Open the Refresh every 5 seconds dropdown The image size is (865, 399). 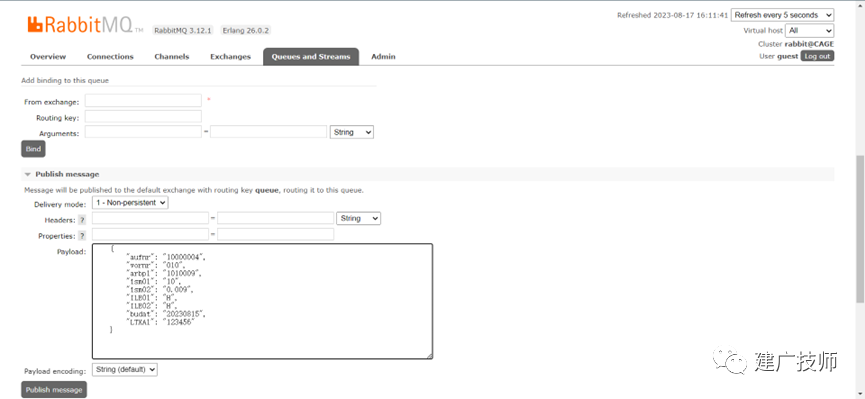point(782,15)
